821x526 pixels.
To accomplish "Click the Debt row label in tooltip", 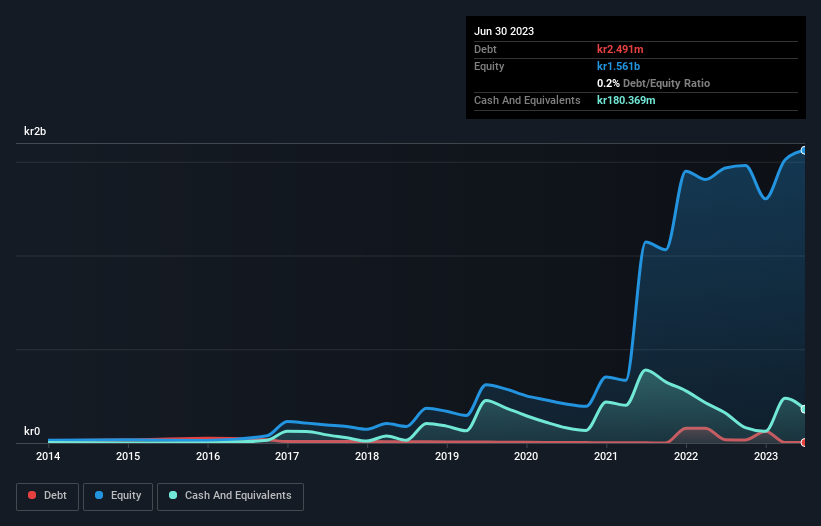I will (x=485, y=49).
